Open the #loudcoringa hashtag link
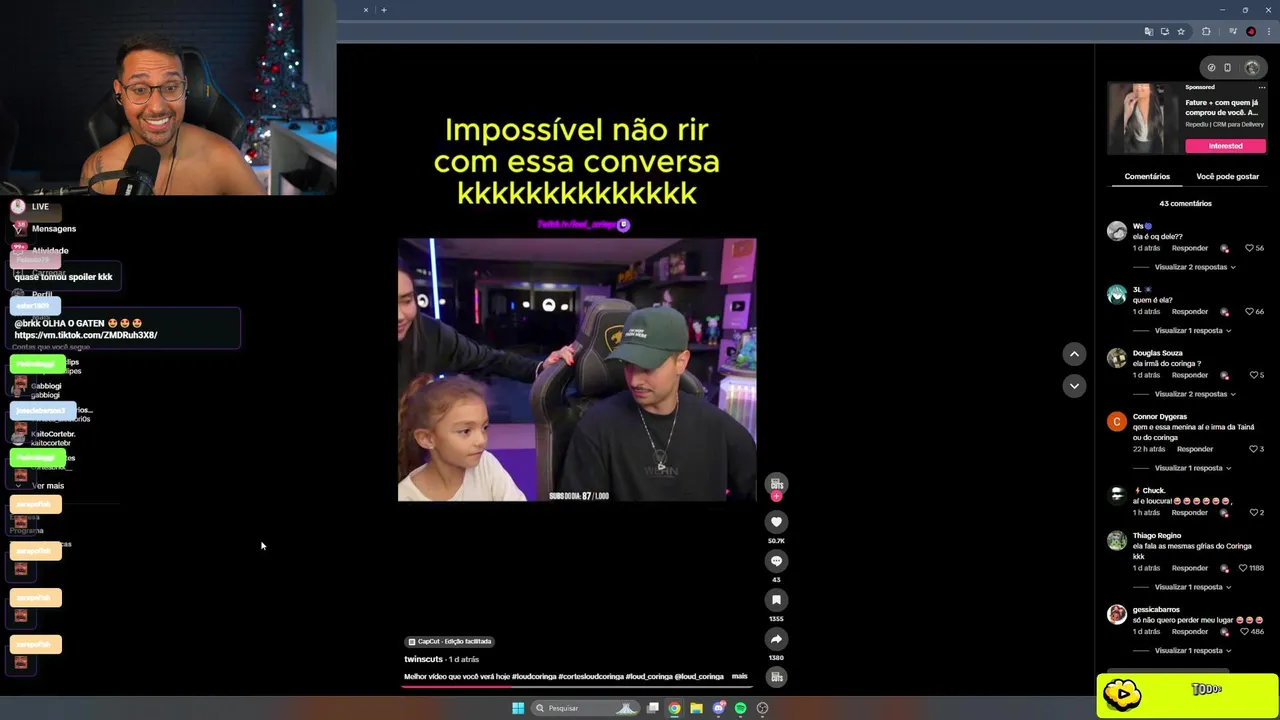The image size is (1280, 720). point(533,677)
